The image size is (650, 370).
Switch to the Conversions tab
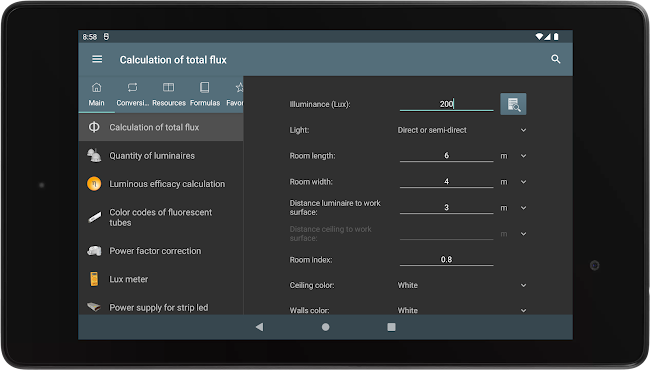pos(132,94)
